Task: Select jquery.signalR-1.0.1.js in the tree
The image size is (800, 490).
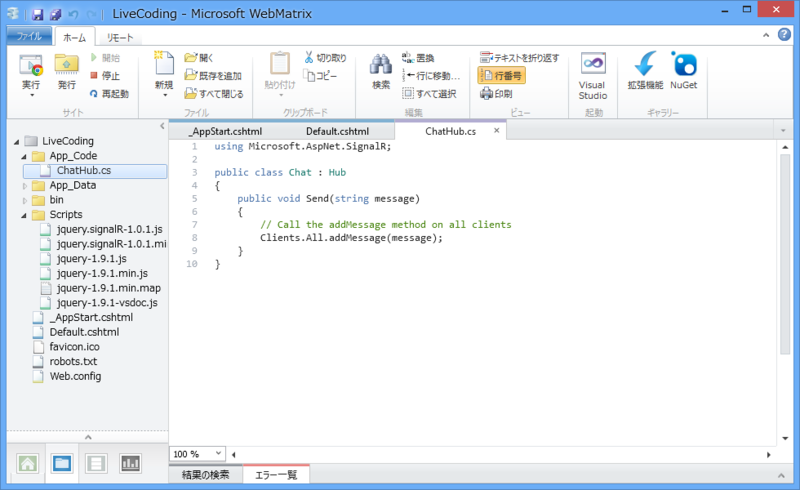Action: click(x=109, y=229)
